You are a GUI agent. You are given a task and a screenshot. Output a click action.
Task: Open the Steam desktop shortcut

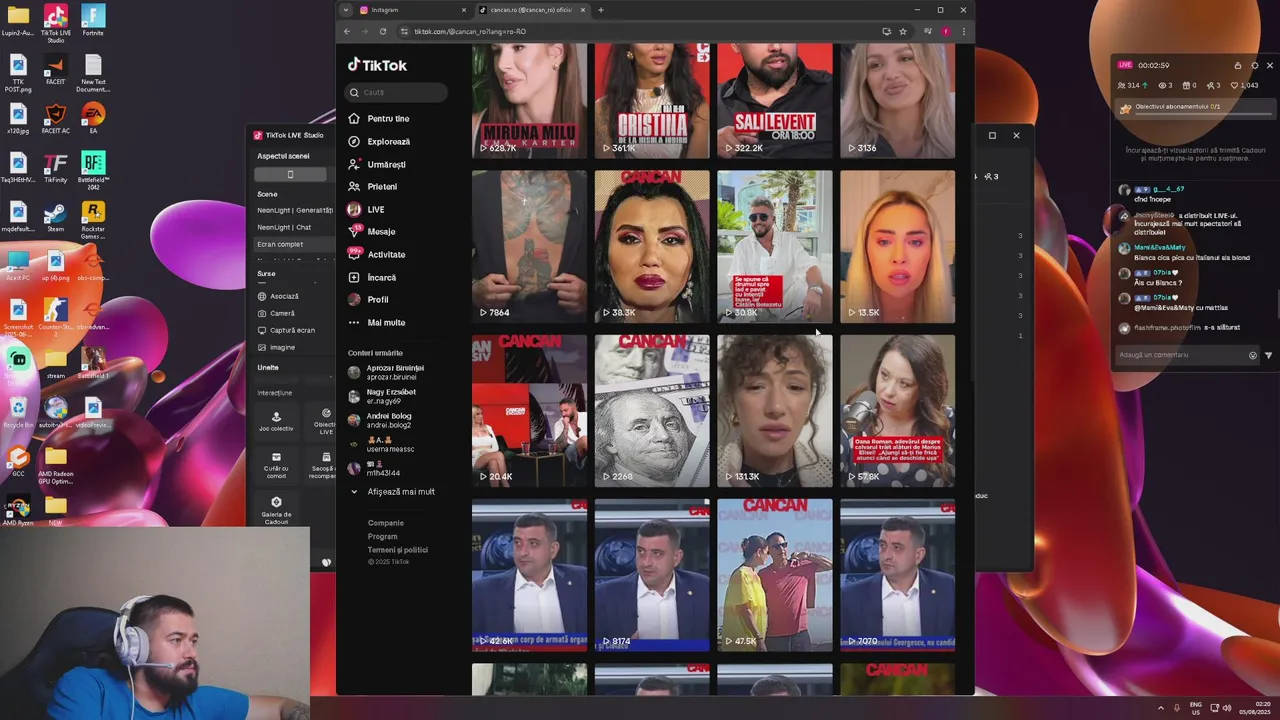(55, 217)
